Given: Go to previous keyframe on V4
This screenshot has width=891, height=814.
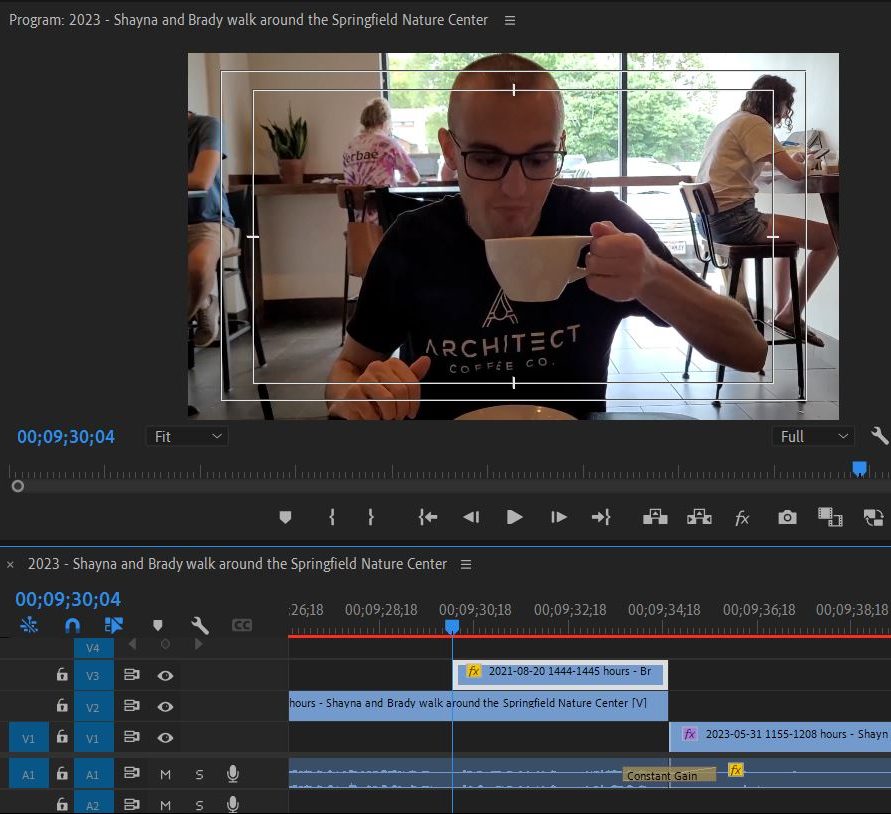Looking at the screenshot, I should (132, 644).
